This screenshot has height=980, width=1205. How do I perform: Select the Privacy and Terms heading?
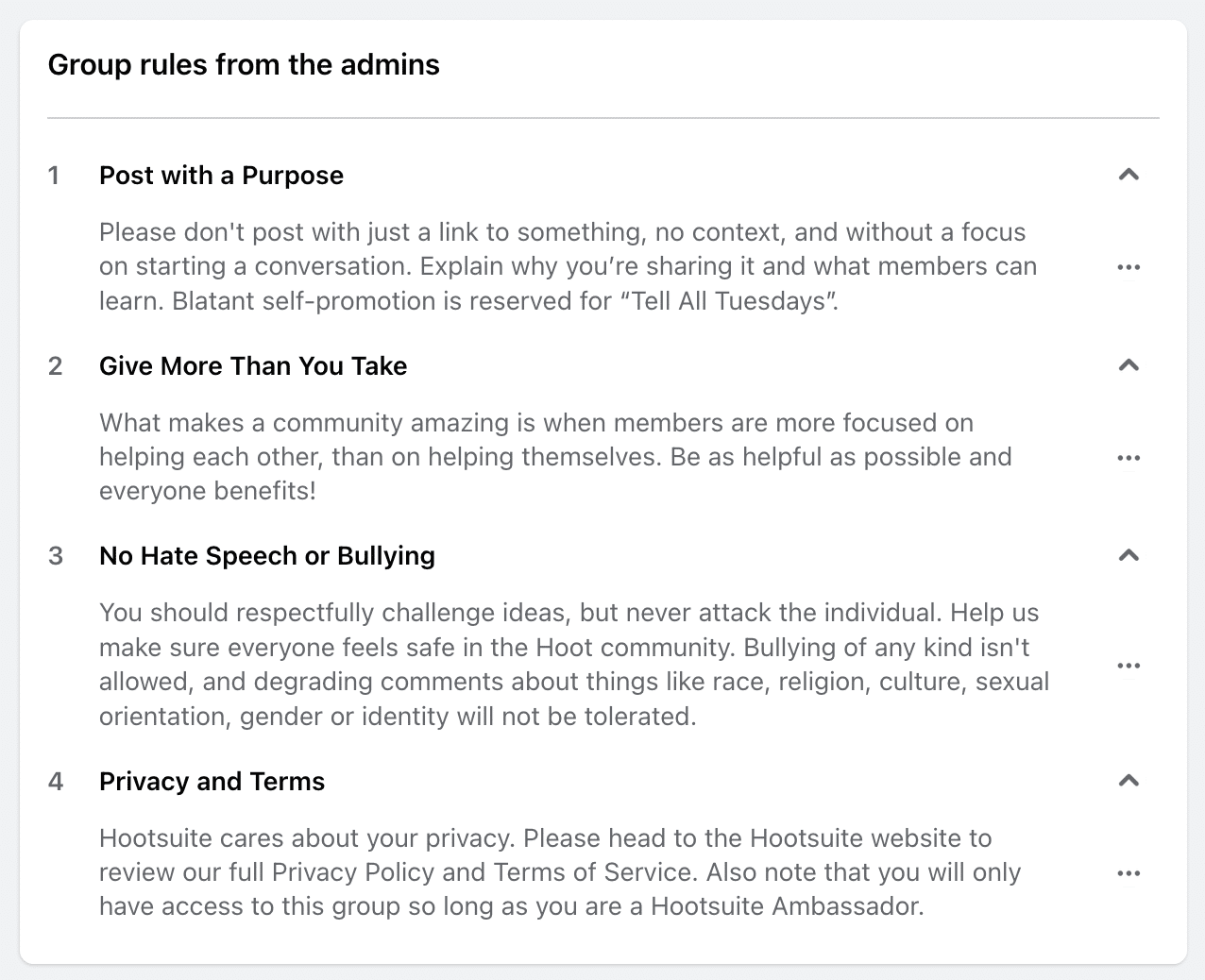tap(212, 782)
